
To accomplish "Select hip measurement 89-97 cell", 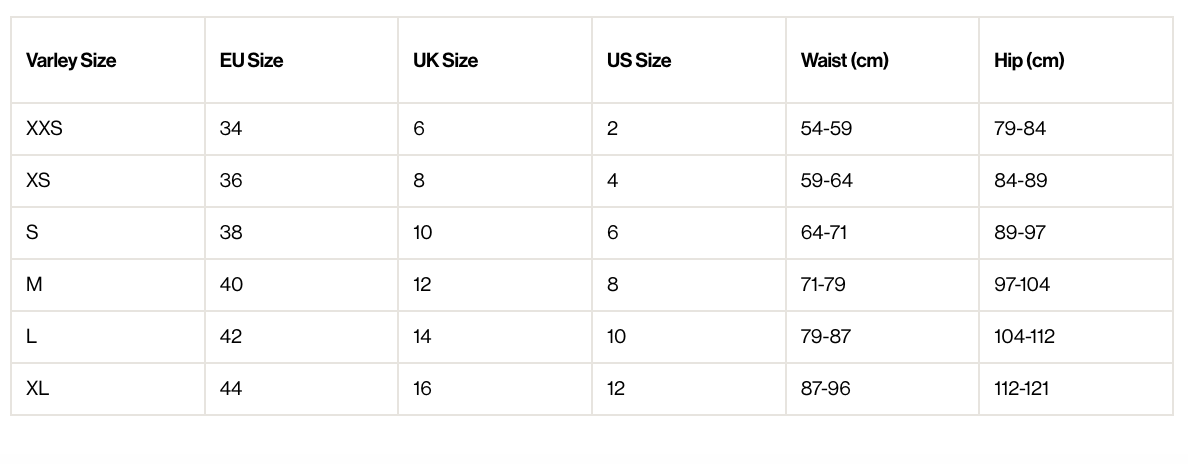I will tap(1020, 233).
